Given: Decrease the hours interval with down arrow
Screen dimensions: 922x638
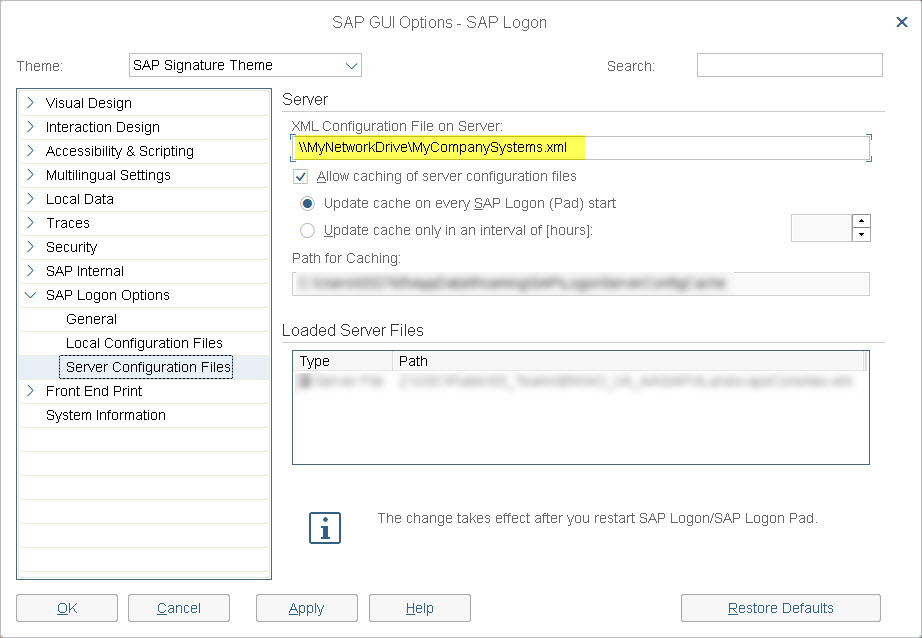Looking at the screenshot, I should [861, 235].
